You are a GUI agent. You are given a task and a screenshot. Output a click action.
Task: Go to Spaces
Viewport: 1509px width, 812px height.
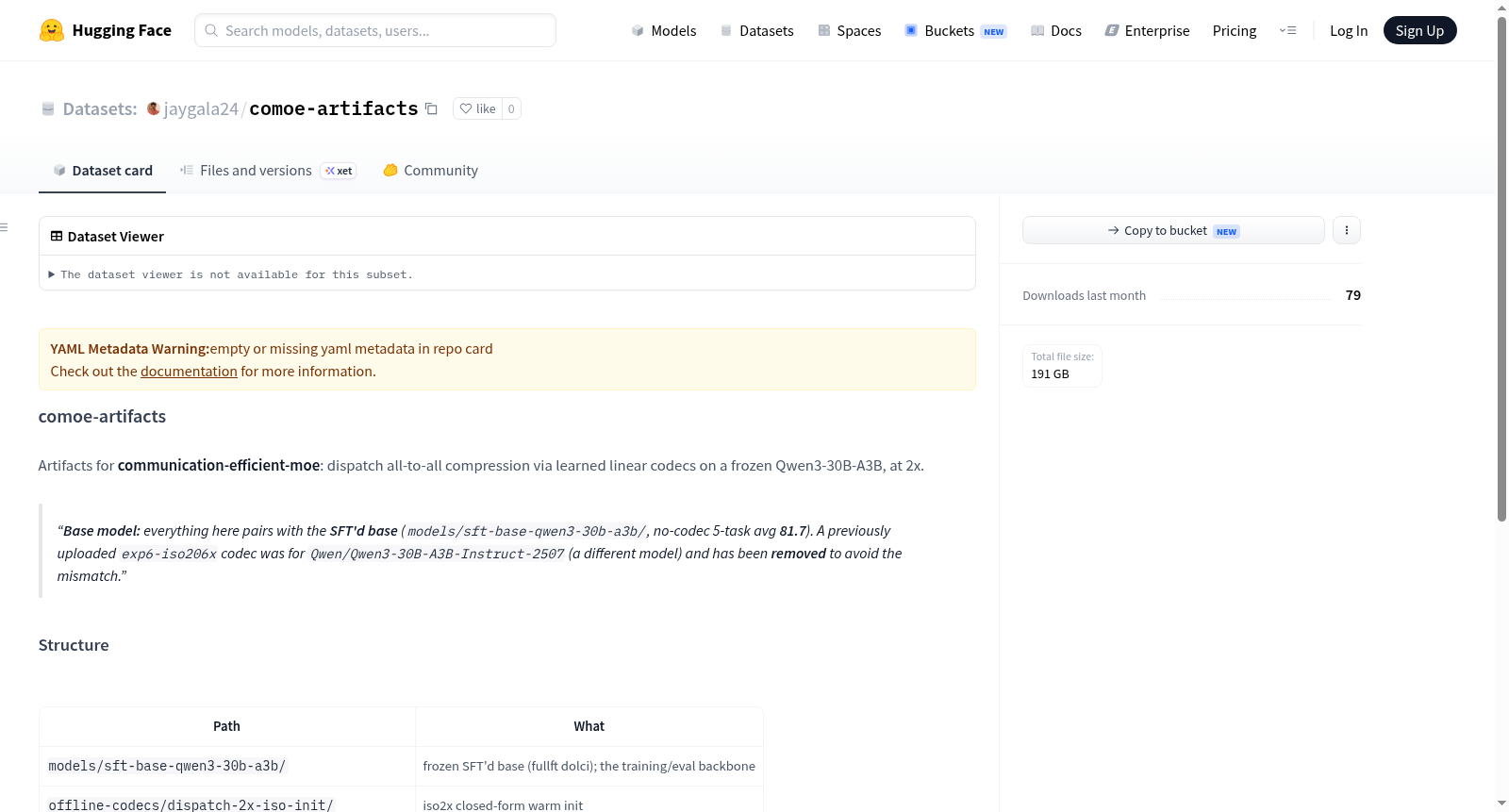849,30
